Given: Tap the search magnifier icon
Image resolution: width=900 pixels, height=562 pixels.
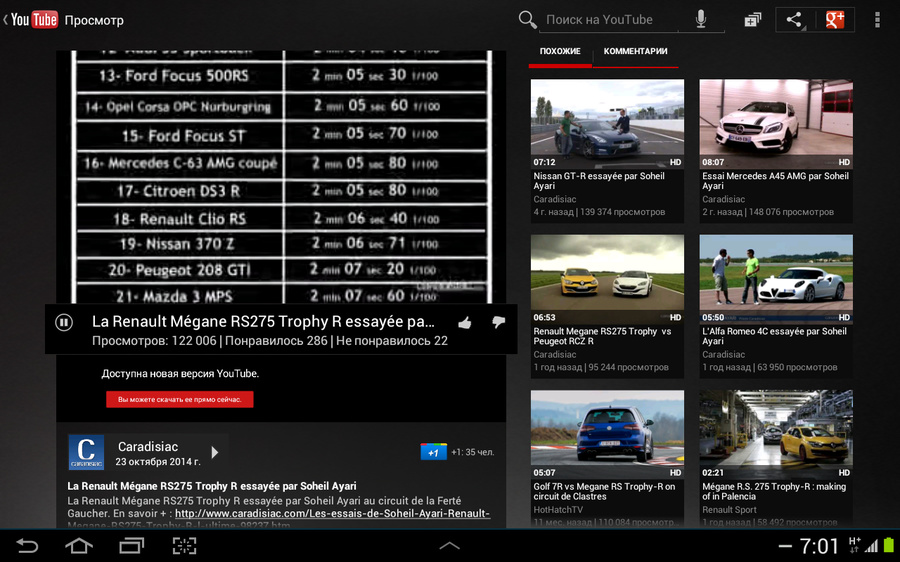Looking at the screenshot, I should (527, 20).
